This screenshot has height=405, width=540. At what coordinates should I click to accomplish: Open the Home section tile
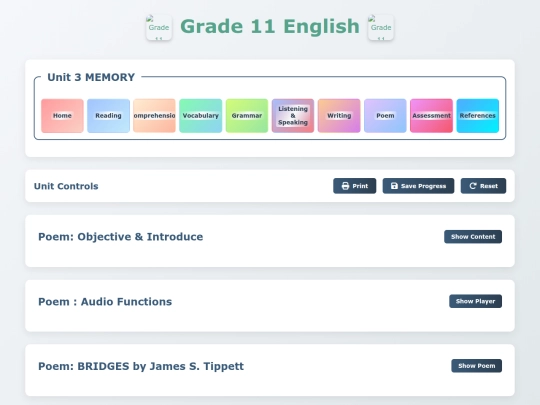(62, 116)
